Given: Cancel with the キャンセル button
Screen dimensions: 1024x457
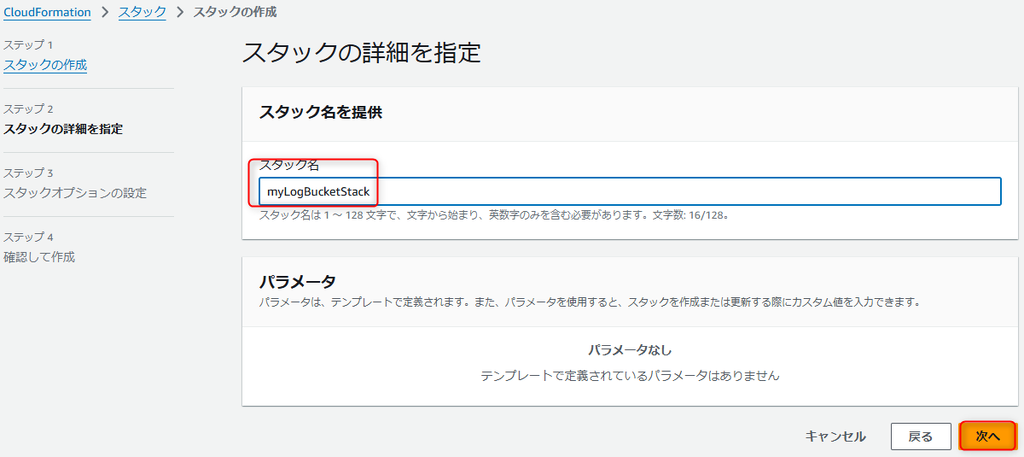Looking at the screenshot, I should (x=835, y=436).
